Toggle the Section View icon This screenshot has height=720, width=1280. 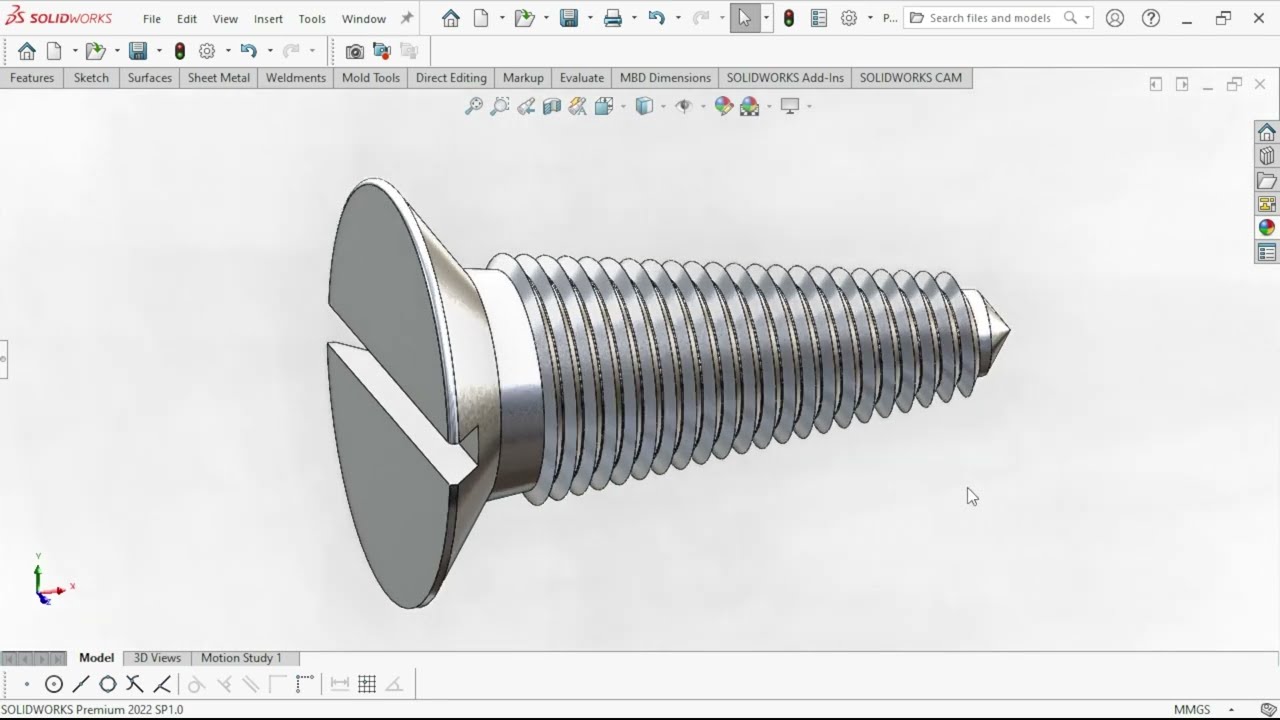click(552, 106)
